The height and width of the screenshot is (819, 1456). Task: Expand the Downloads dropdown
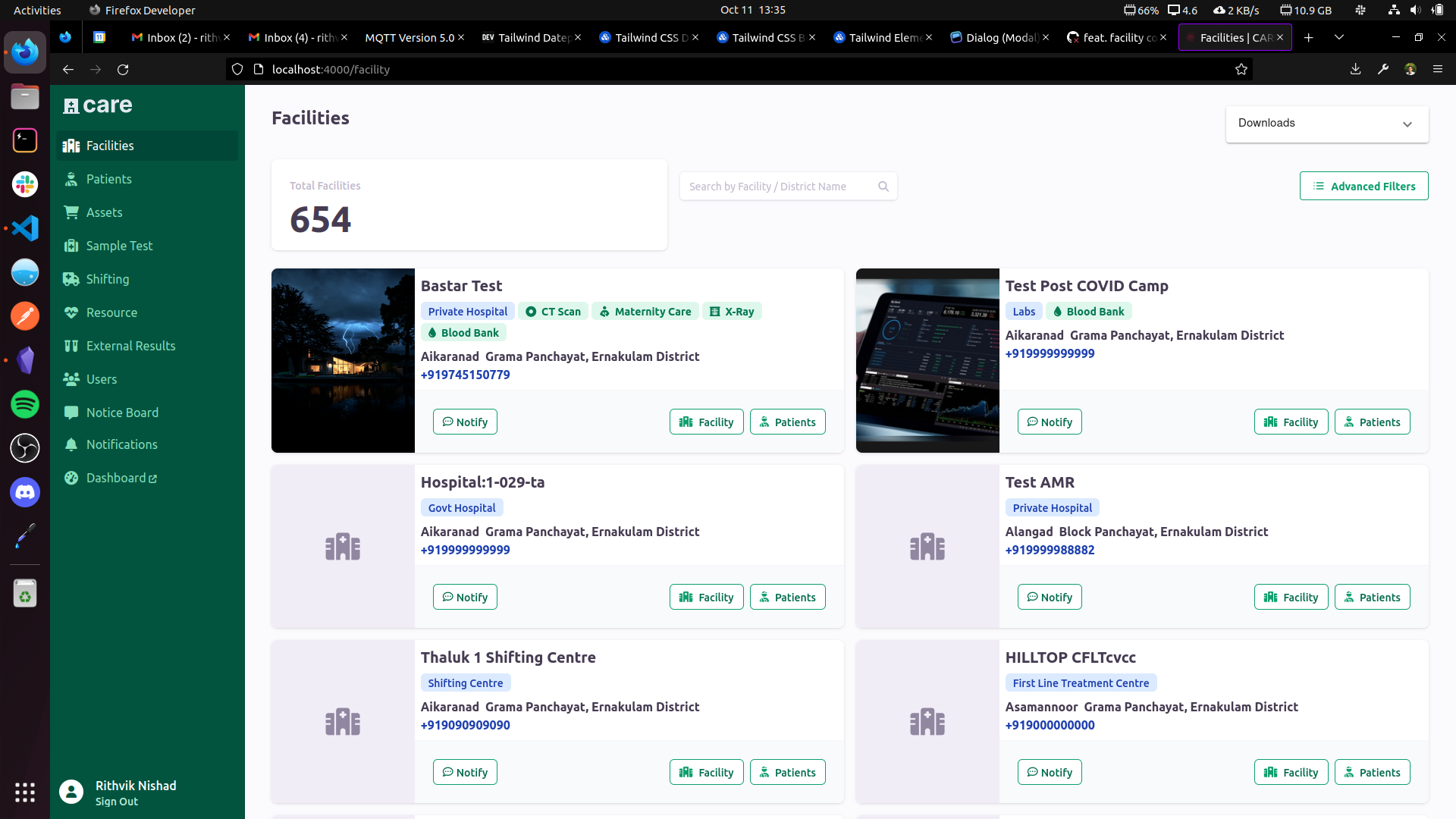click(x=1327, y=124)
